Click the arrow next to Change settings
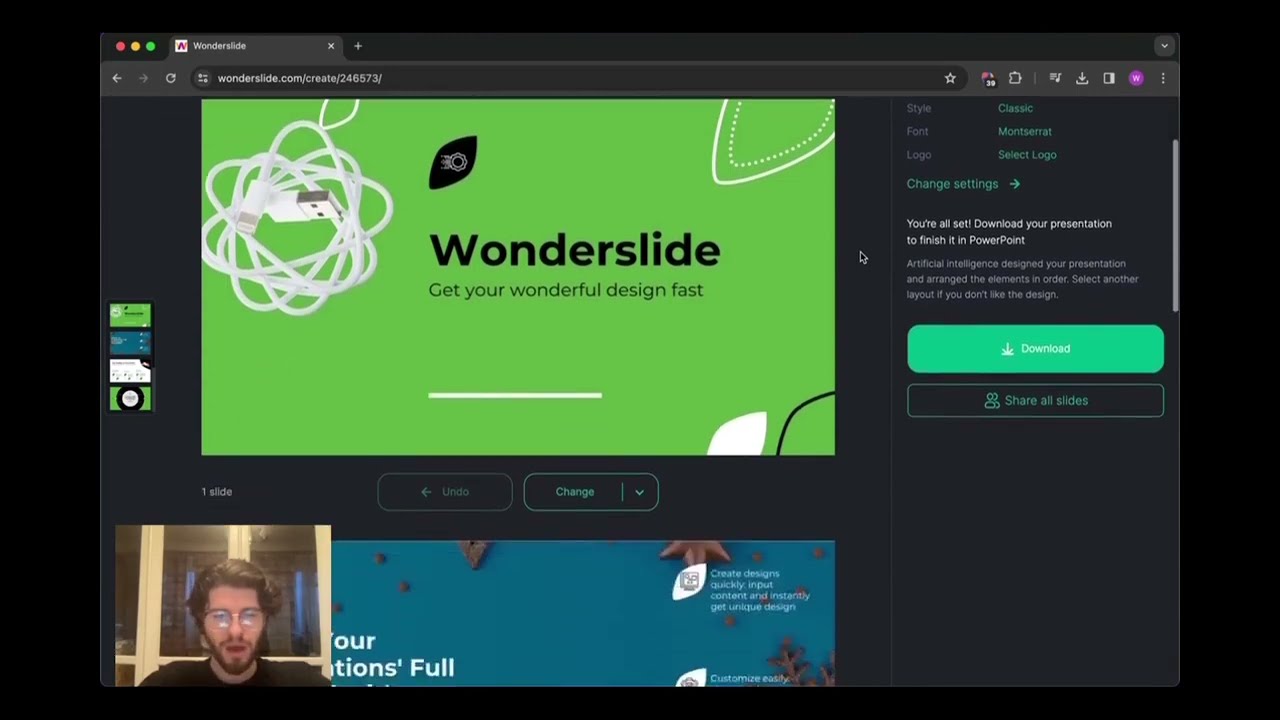This screenshot has width=1280, height=720. (1014, 184)
